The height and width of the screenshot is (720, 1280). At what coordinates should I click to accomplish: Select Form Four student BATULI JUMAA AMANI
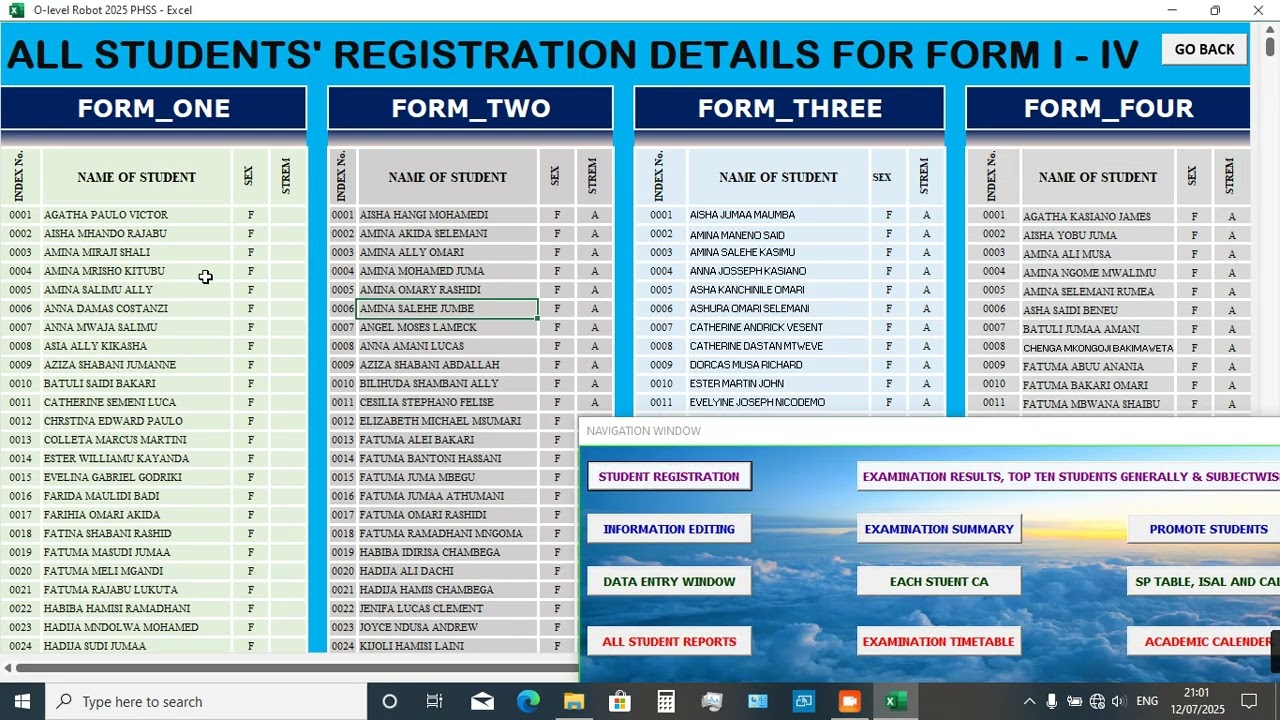click(x=1097, y=329)
